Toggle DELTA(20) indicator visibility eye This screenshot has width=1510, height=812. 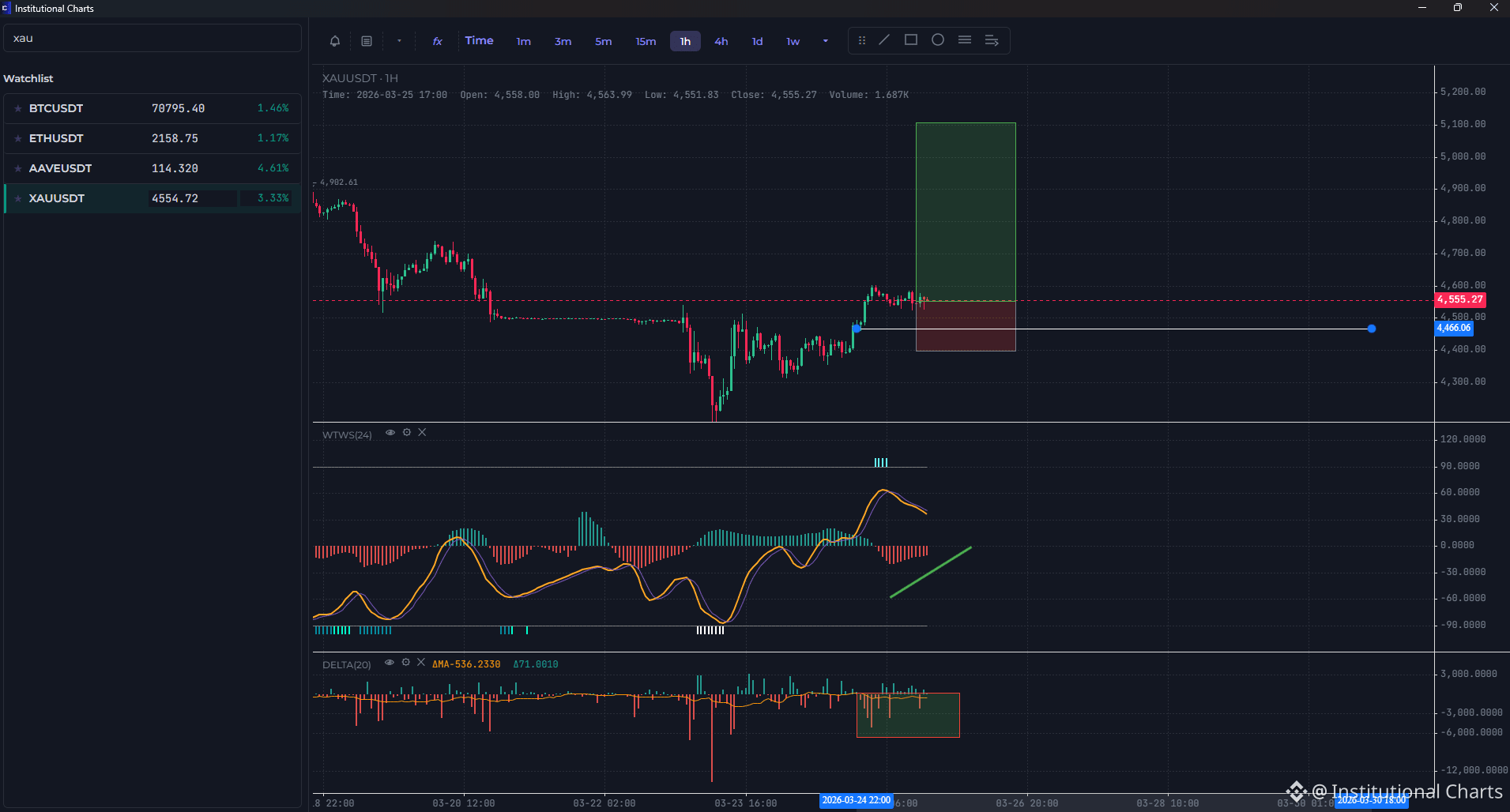[390, 663]
